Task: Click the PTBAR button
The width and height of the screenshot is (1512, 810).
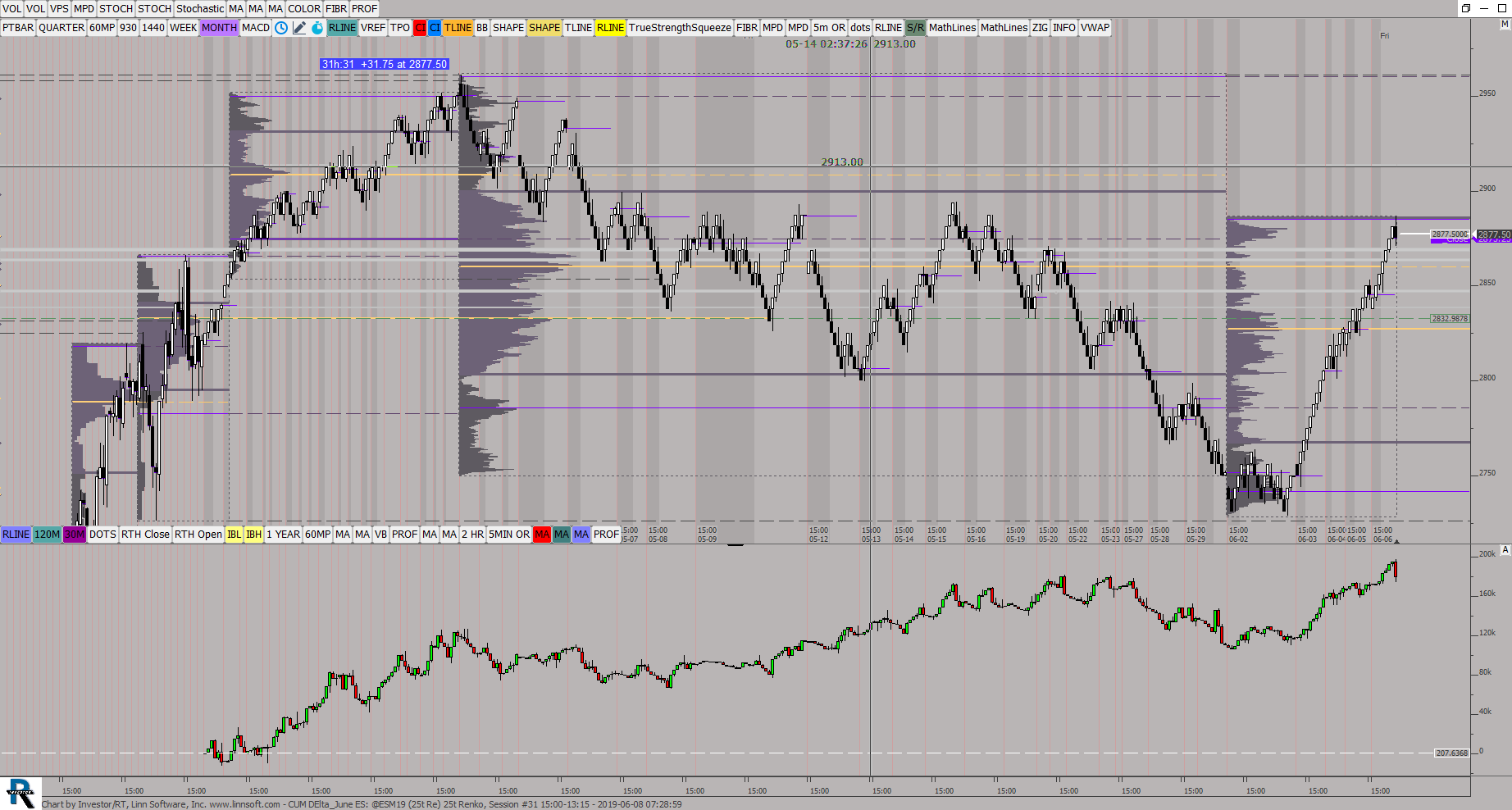Action: point(18,28)
